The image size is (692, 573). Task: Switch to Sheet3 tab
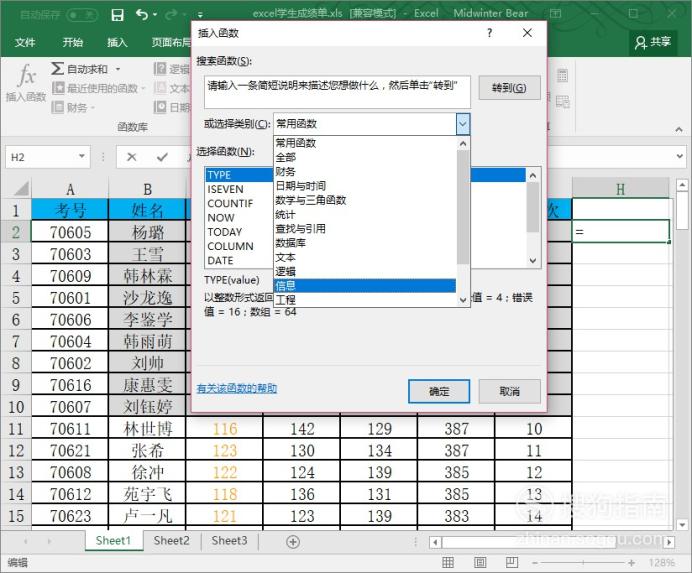(x=229, y=541)
